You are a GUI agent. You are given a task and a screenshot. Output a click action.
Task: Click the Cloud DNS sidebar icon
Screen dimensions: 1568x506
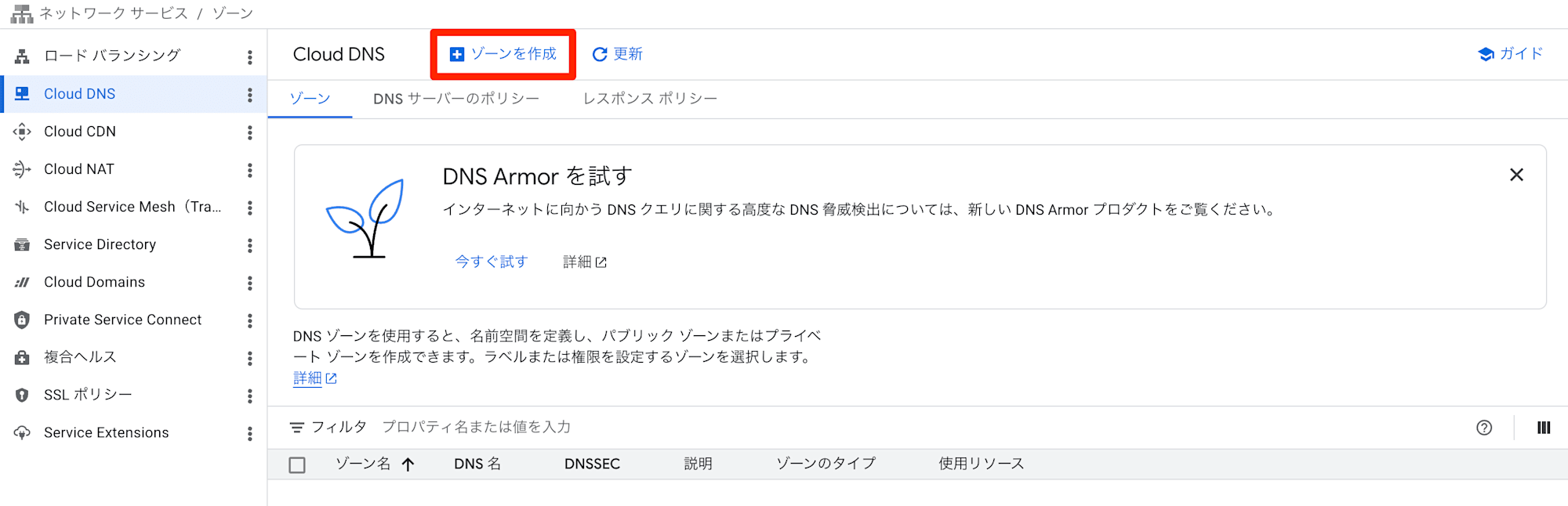(22, 94)
